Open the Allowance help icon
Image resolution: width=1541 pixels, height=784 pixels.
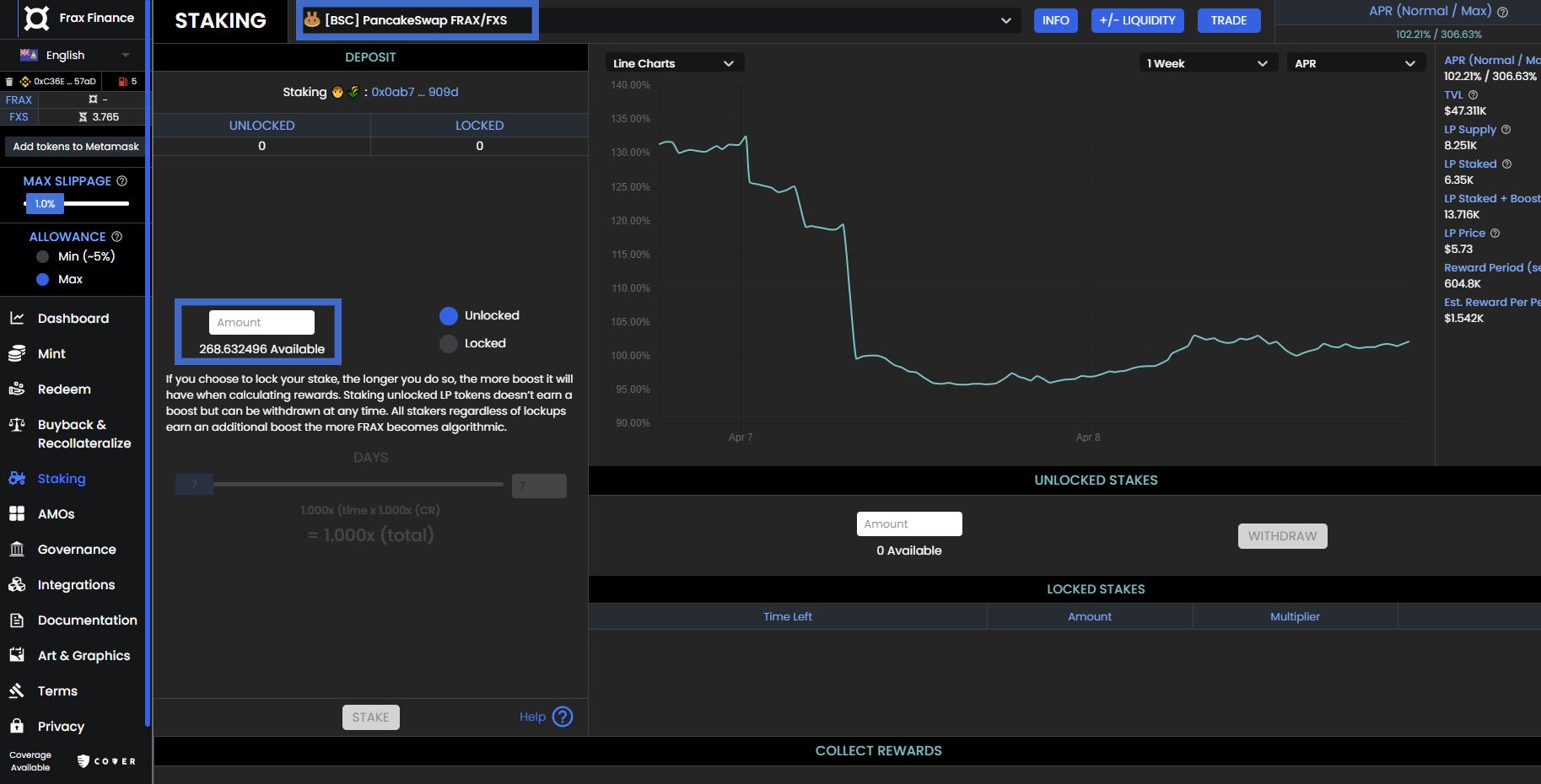[116, 237]
